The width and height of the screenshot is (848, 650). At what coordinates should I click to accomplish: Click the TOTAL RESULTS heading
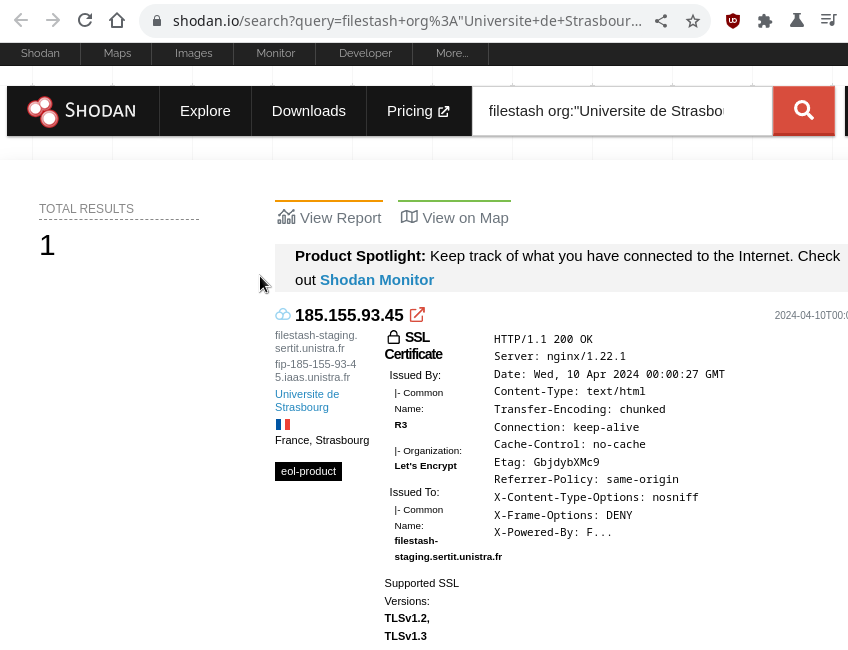tap(86, 209)
